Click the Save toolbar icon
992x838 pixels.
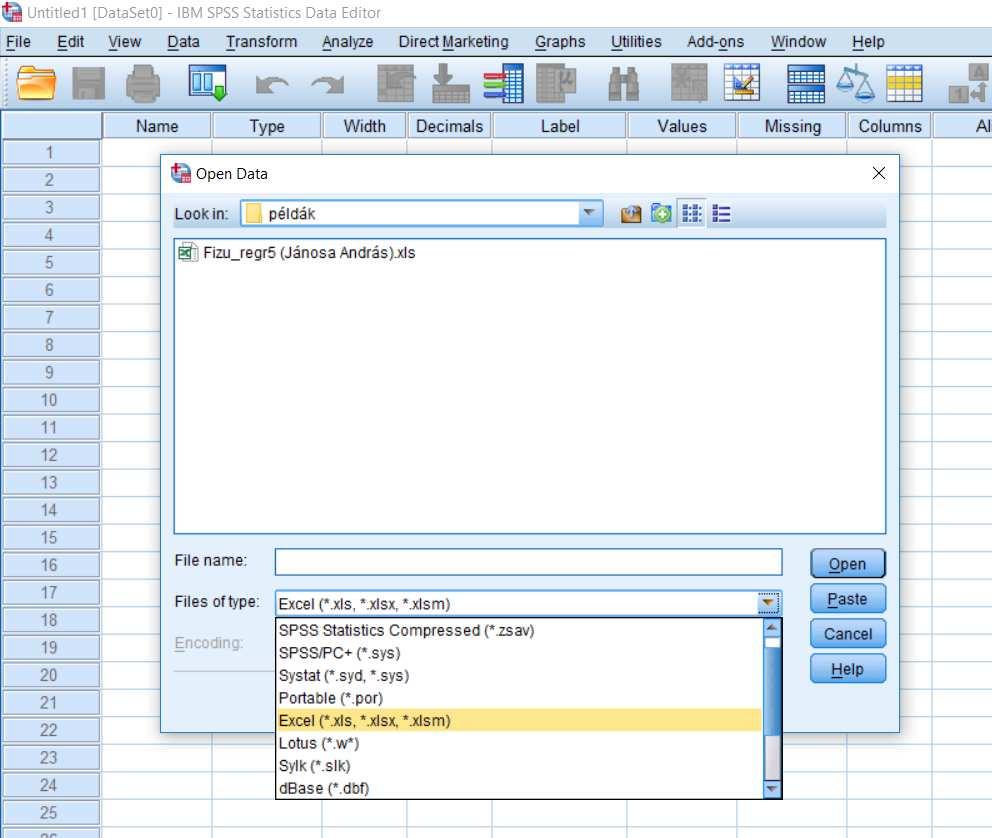[89, 83]
